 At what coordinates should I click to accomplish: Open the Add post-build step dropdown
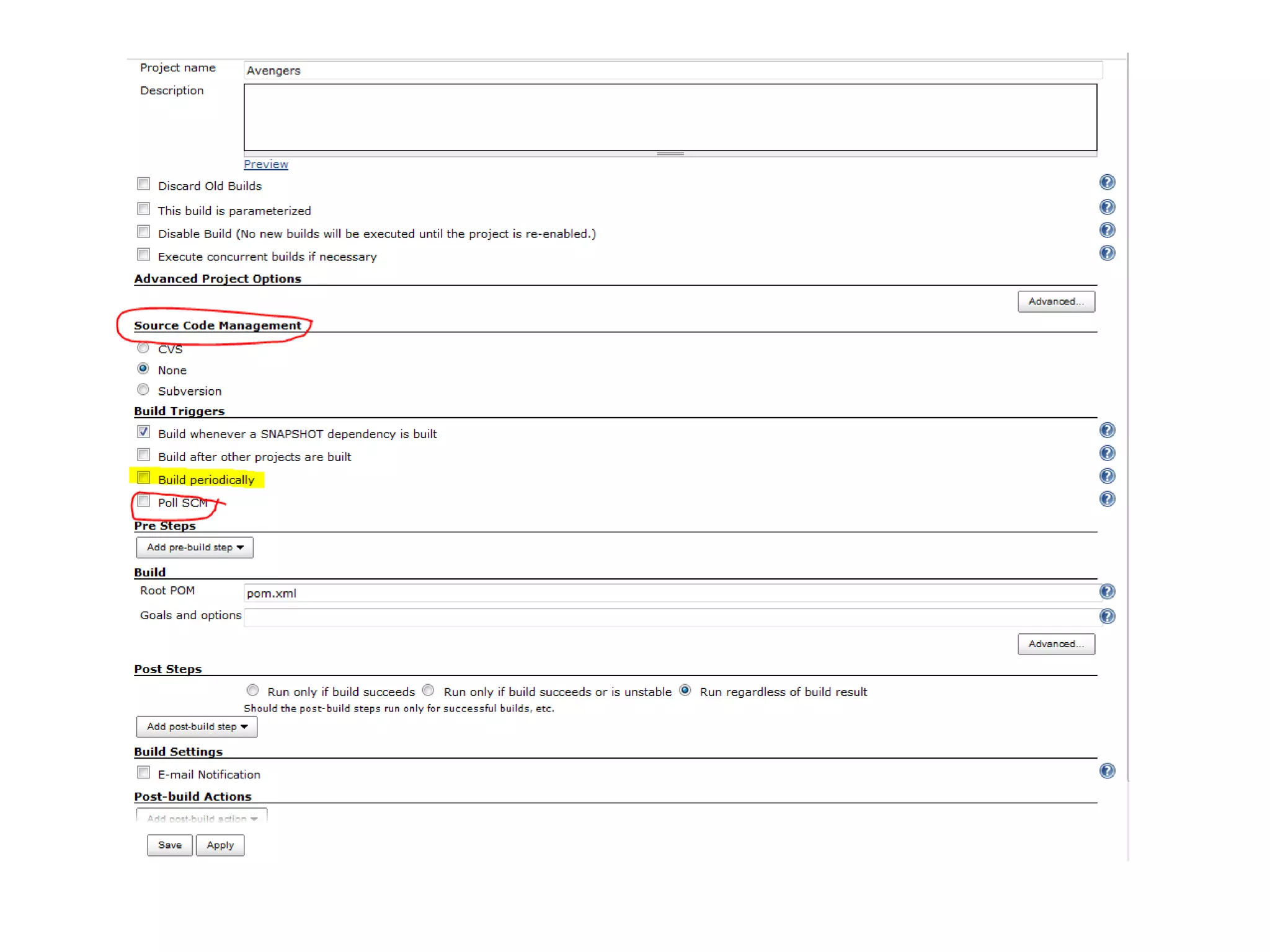pyautogui.click(x=197, y=726)
